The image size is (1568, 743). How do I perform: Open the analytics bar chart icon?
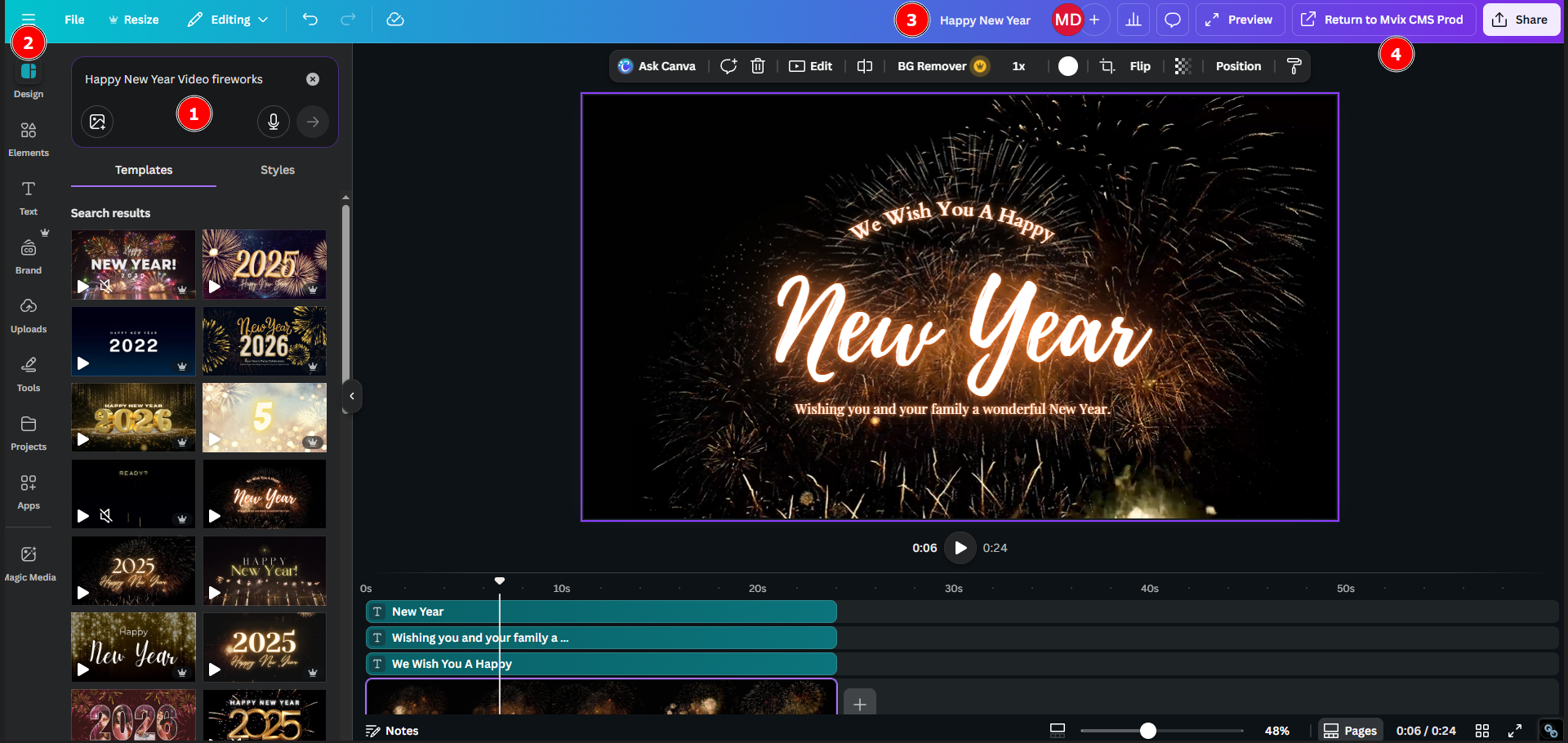coord(1134,20)
